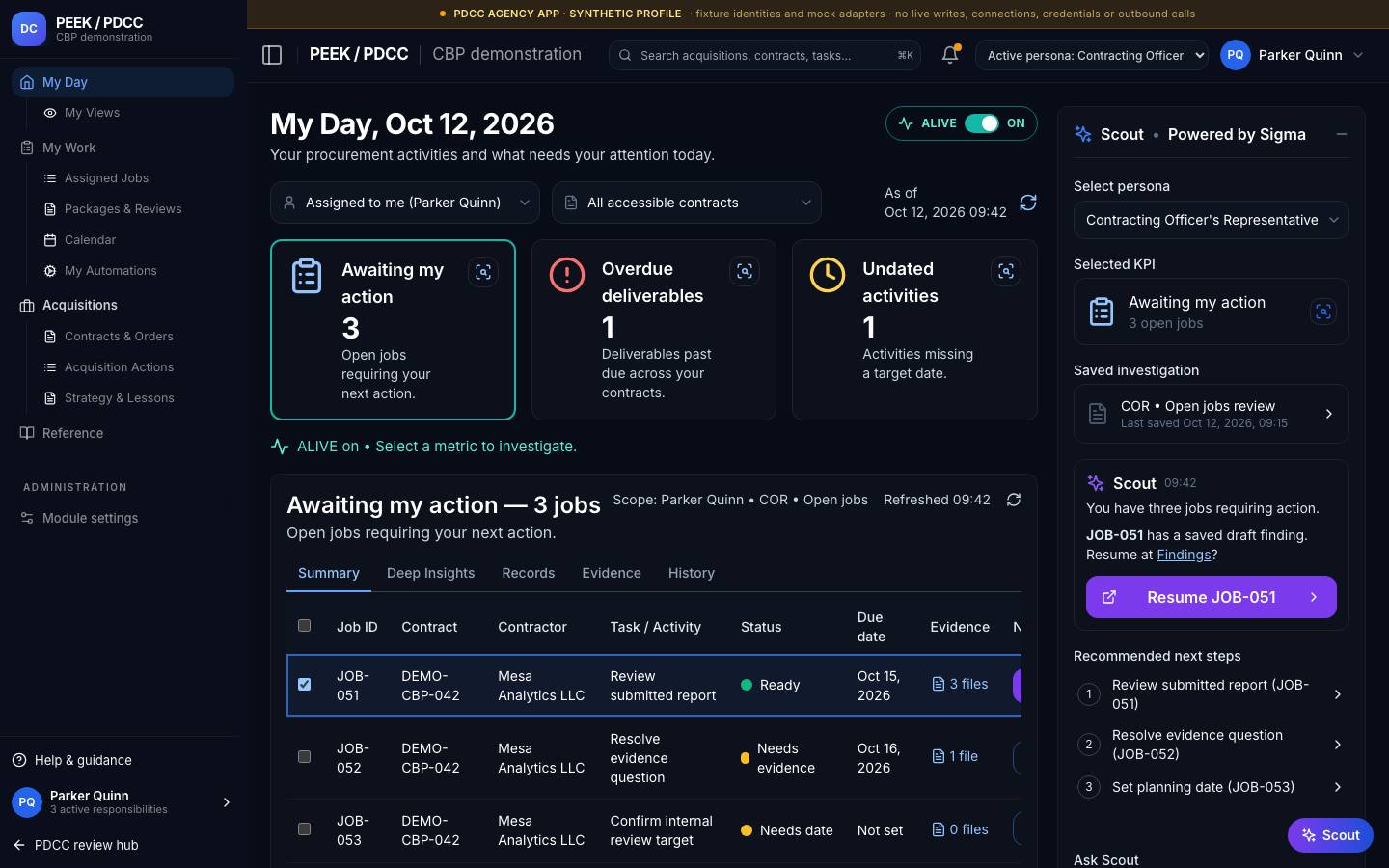This screenshot has width=1389, height=868.
Task: Refresh the As of timestamp
Action: pos(1028,203)
